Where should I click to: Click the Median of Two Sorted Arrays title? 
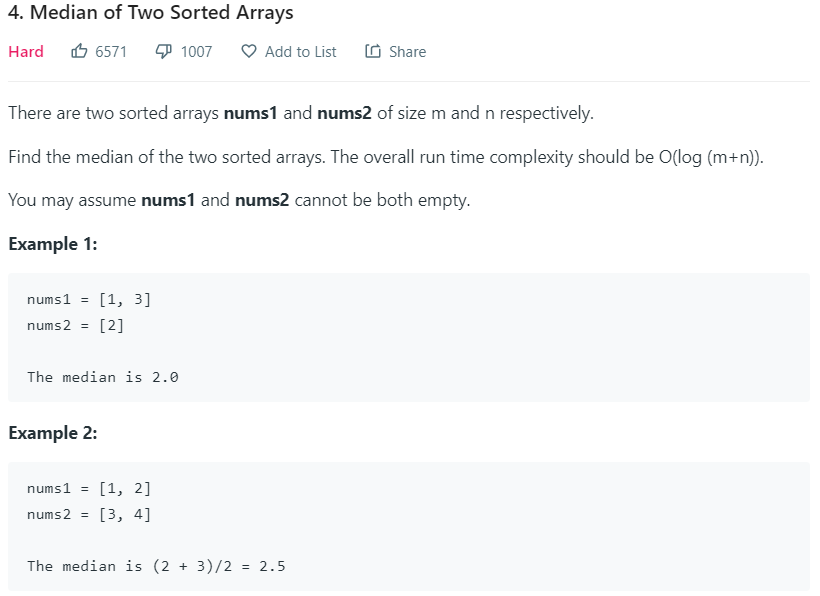click(x=150, y=14)
